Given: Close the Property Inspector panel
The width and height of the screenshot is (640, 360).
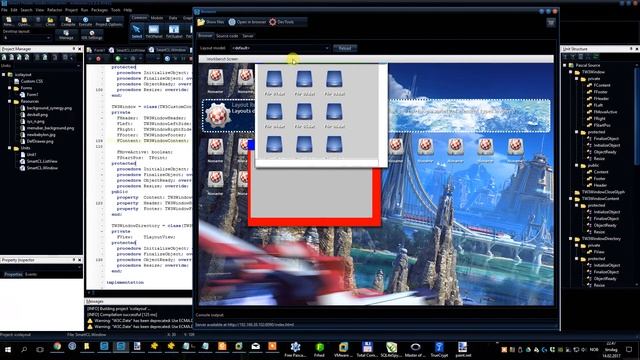Looking at the screenshot, I should point(80,260).
